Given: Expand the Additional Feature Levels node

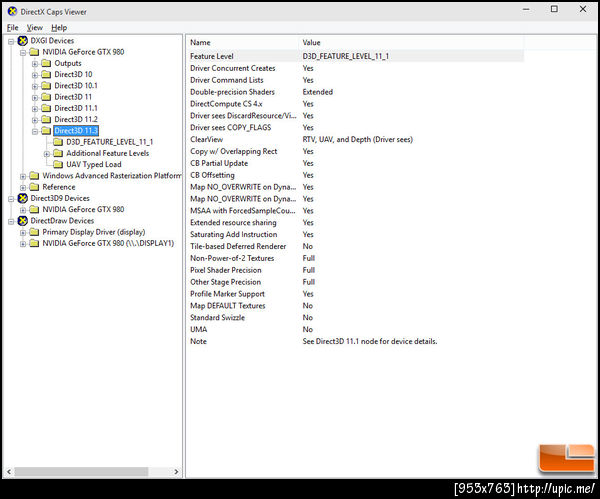Looking at the screenshot, I should (47, 154).
